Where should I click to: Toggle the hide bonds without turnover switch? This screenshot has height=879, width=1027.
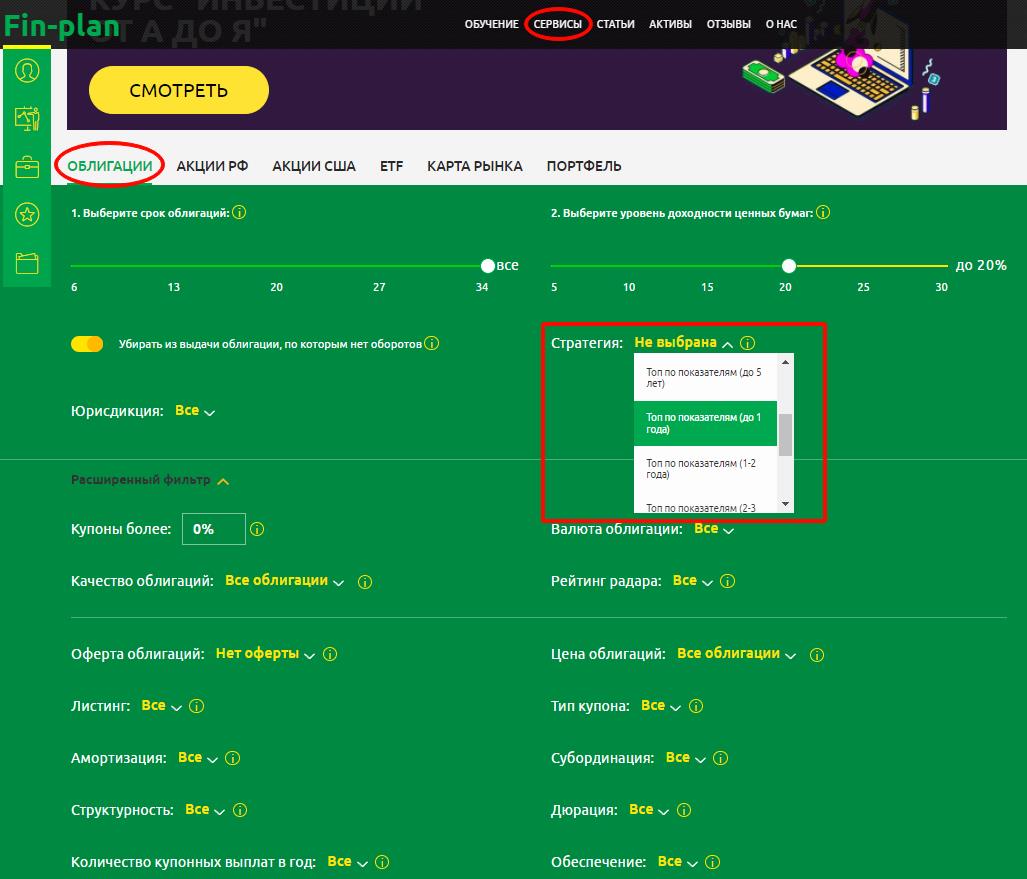tap(87, 344)
